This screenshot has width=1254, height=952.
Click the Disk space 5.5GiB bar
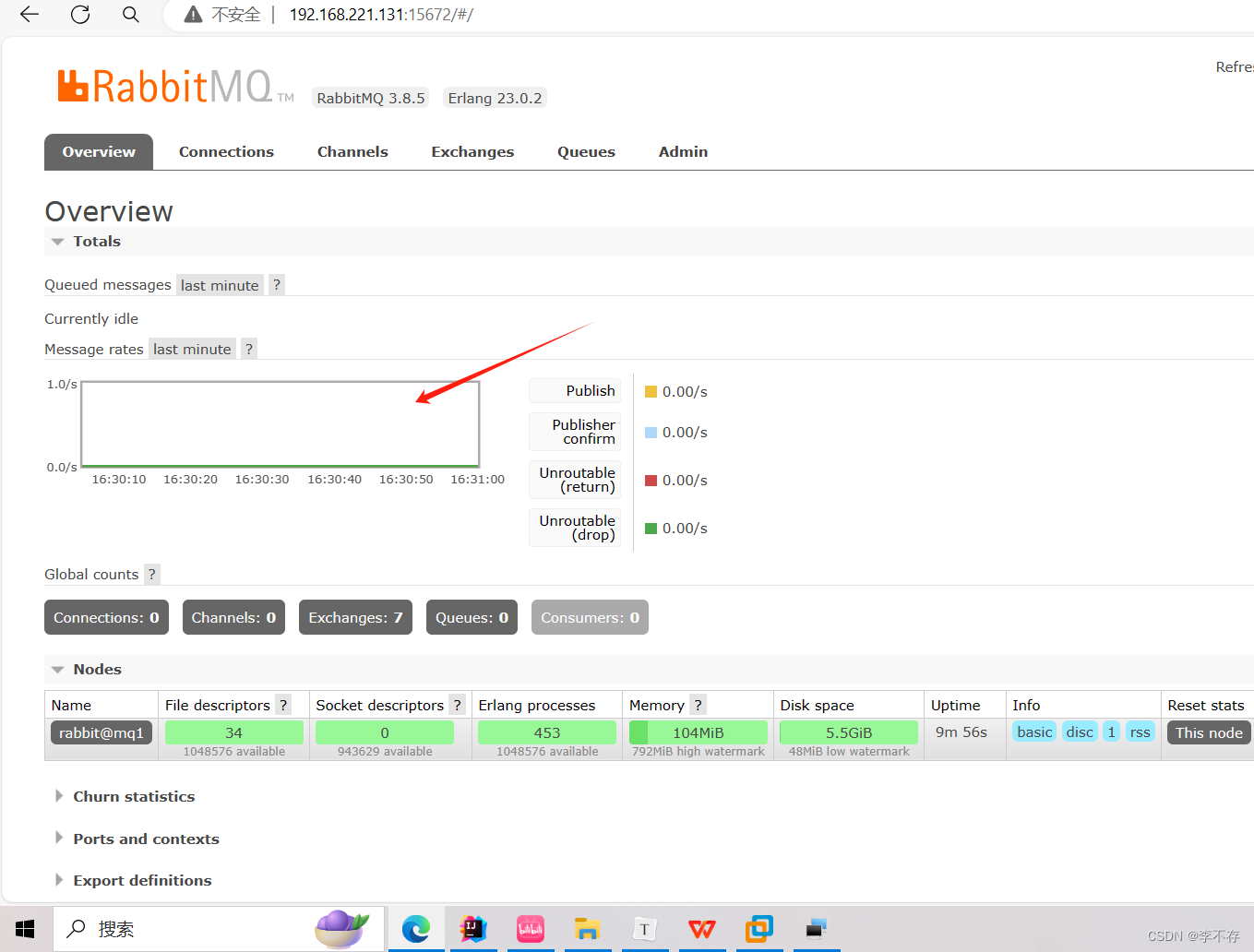point(849,732)
